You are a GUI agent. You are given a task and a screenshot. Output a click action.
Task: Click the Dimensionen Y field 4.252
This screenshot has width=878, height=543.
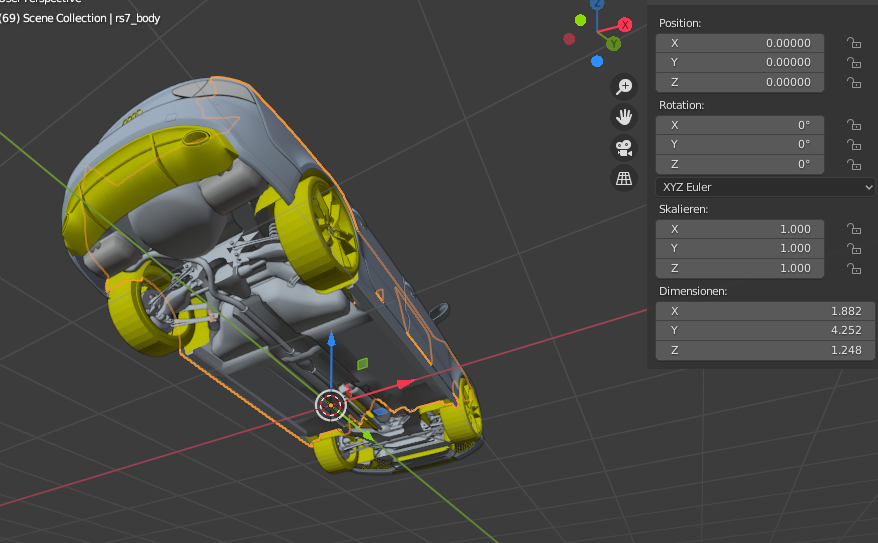pyautogui.click(x=765, y=331)
